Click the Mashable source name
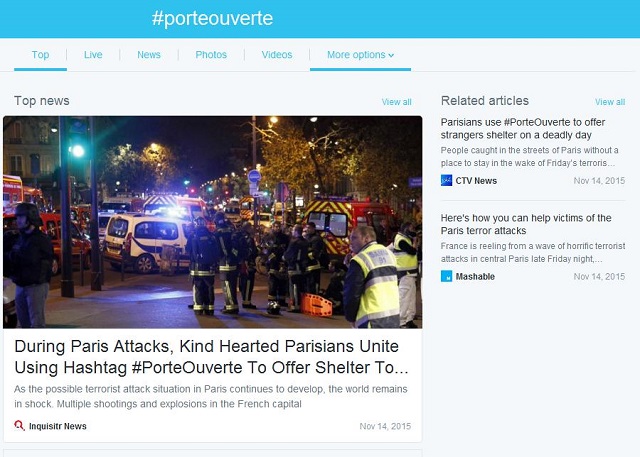This screenshot has width=640, height=457. tap(475, 277)
